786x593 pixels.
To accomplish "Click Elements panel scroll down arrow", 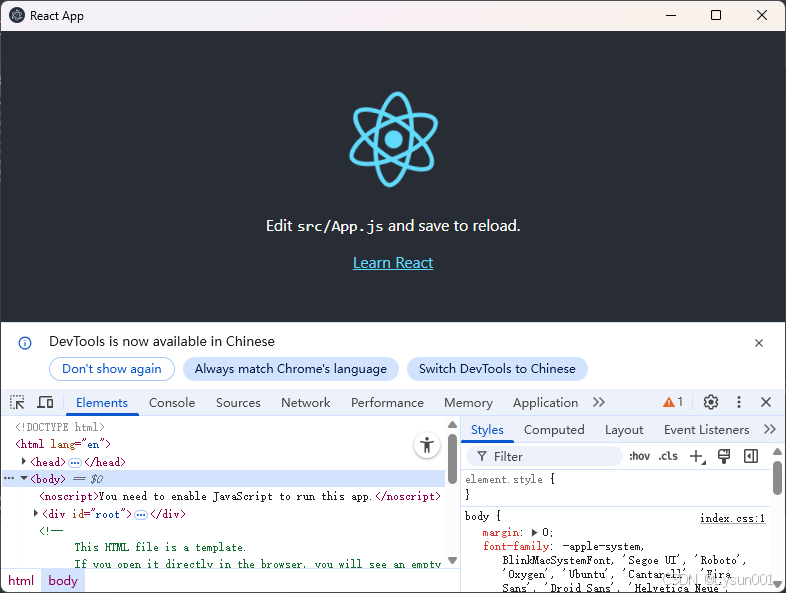I will coord(452,560).
